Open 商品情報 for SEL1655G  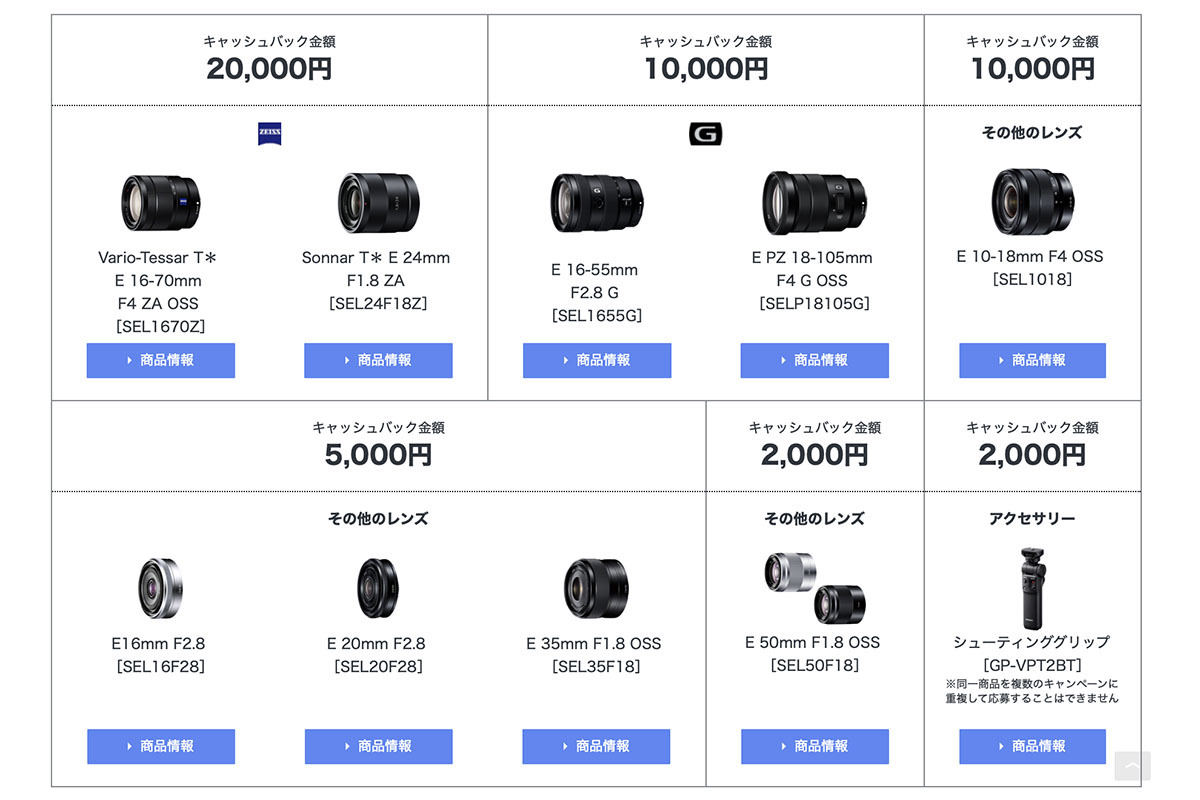pyautogui.click(x=597, y=360)
